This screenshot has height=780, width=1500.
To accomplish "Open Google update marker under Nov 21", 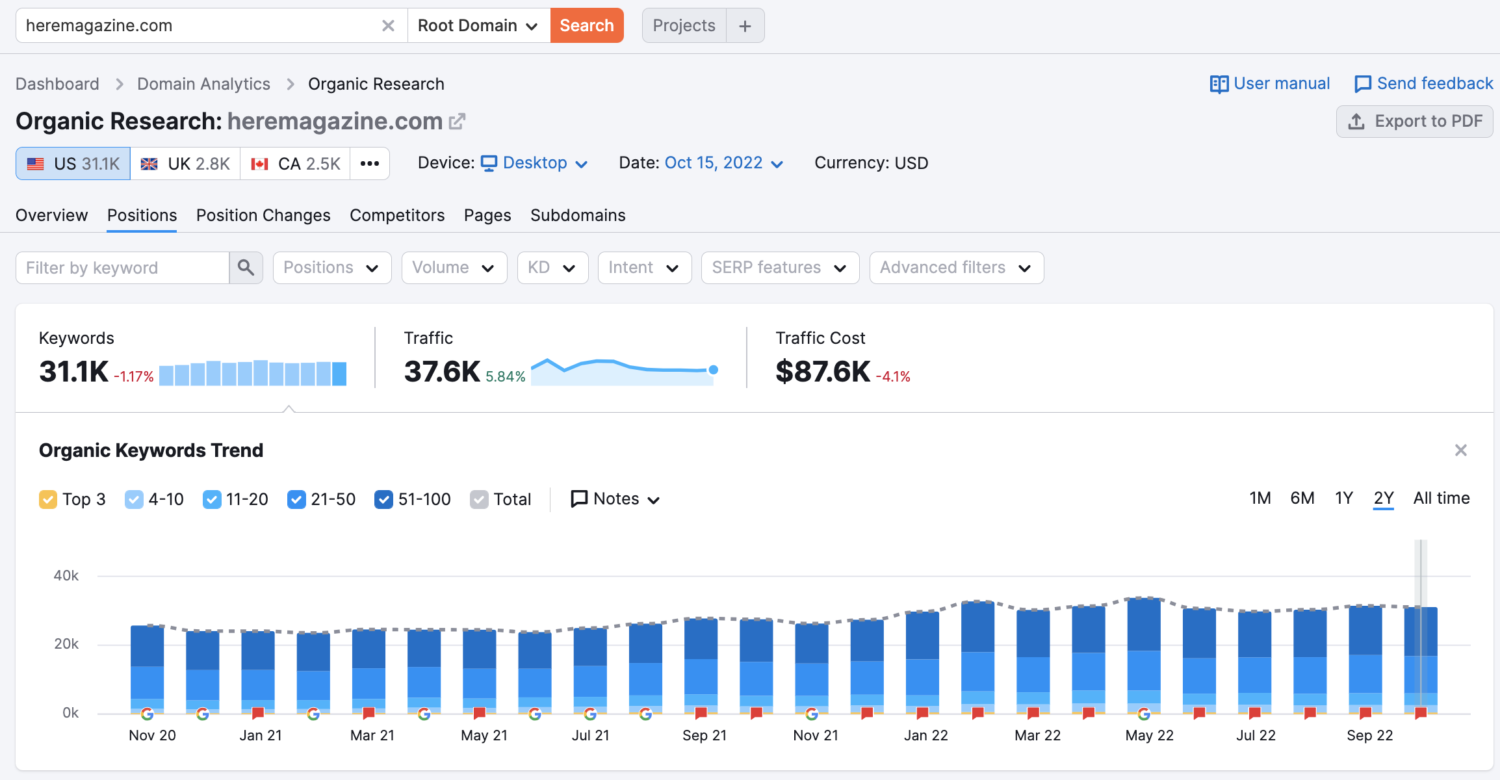I will point(811,713).
